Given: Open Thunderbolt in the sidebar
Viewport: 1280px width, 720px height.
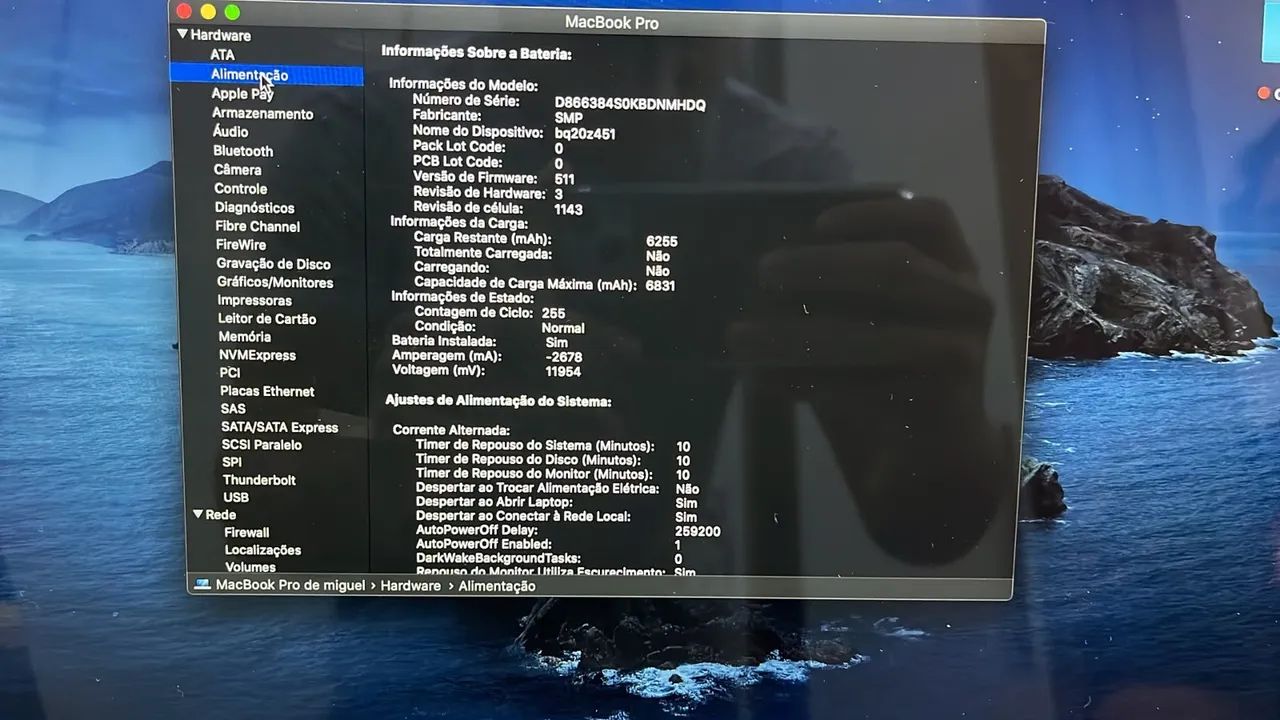Looking at the screenshot, I should click(259, 480).
